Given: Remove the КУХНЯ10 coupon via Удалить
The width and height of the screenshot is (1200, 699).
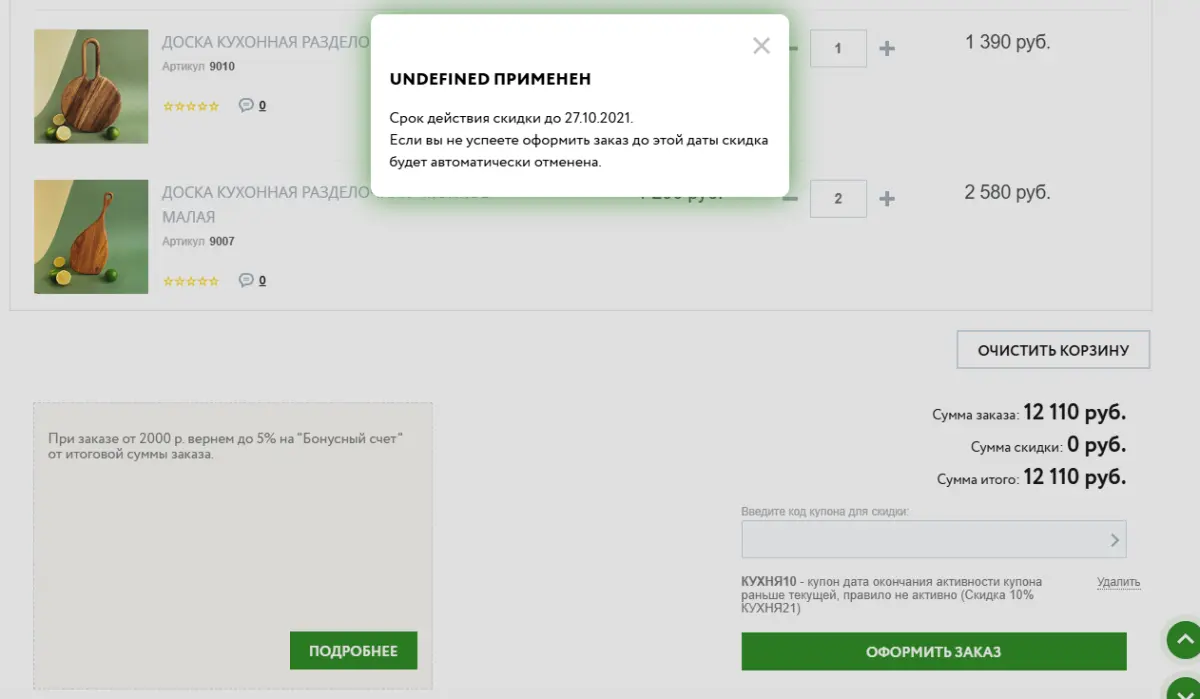Looking at the screenshot, I should [1118, 582].
